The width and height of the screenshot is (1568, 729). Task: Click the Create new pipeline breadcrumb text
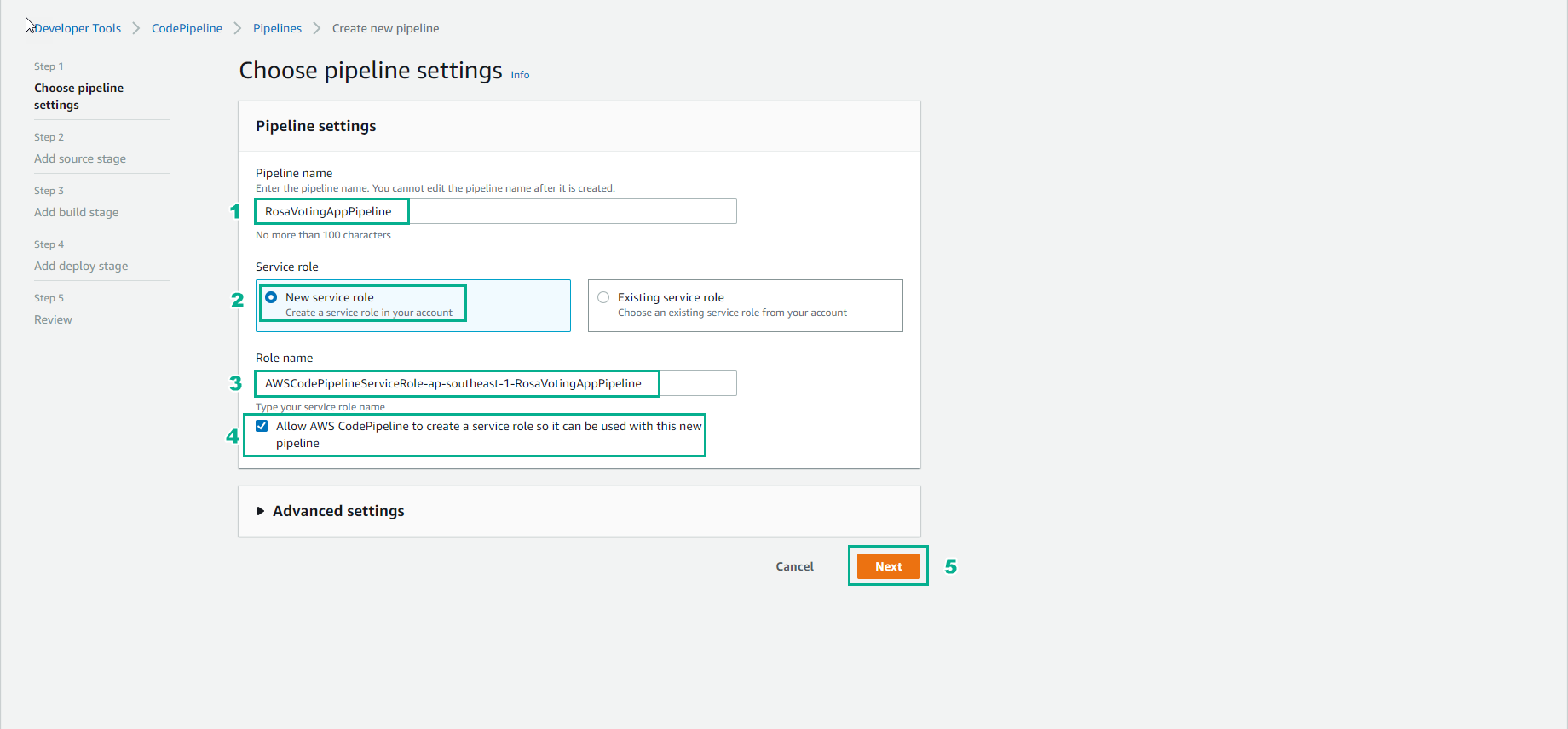[385, 28]
